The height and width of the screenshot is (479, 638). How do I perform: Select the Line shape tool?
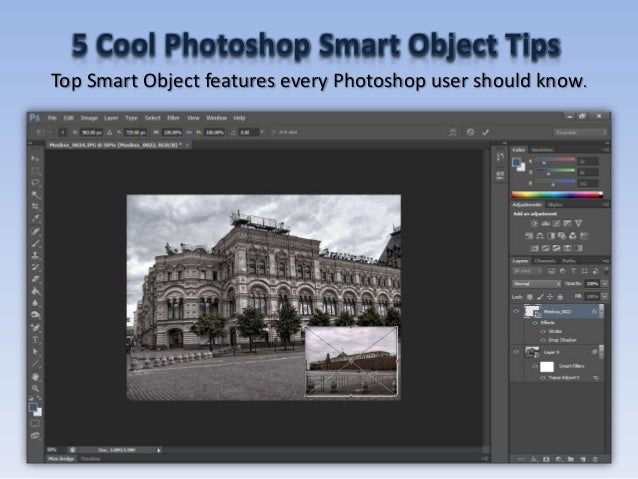click(x=35, y=363)
